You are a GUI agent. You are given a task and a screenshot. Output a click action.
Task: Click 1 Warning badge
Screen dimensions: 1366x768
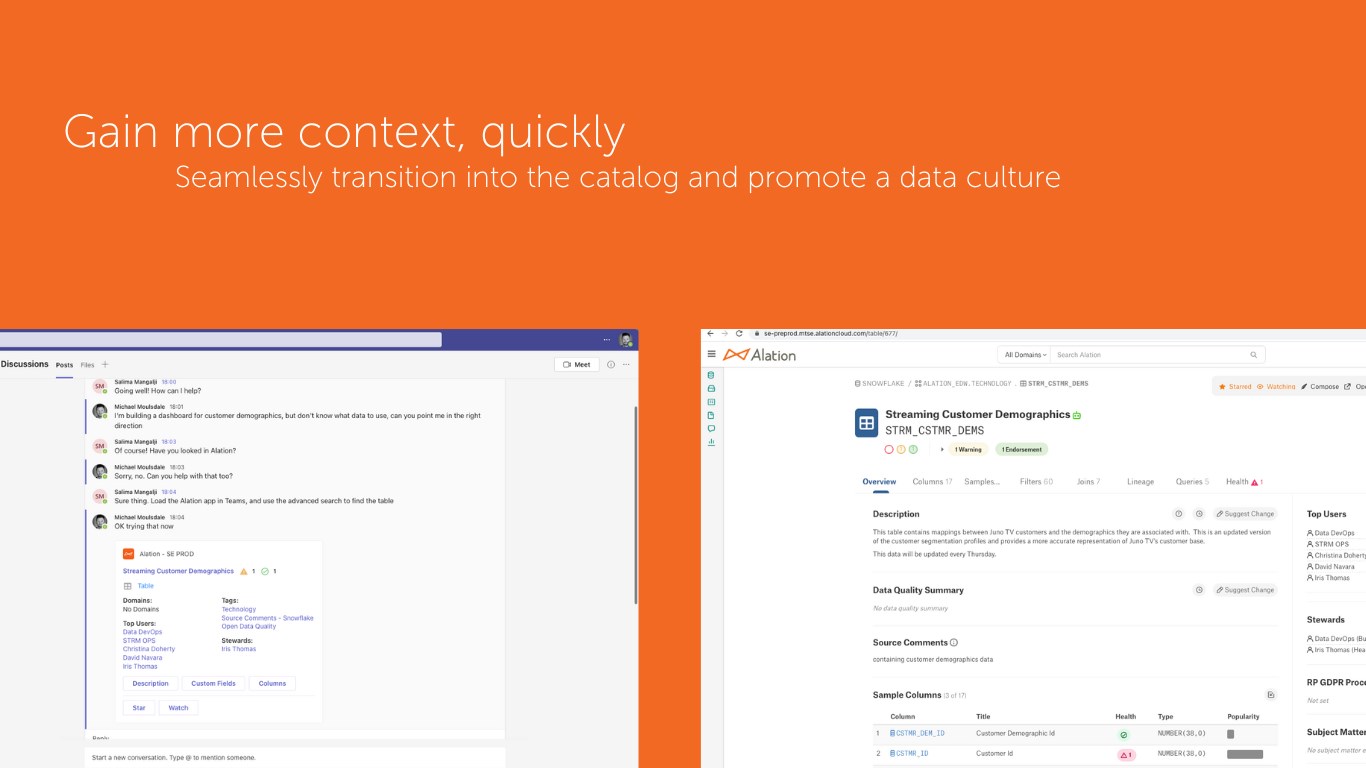pyautogui.click(x=968, y=450)
